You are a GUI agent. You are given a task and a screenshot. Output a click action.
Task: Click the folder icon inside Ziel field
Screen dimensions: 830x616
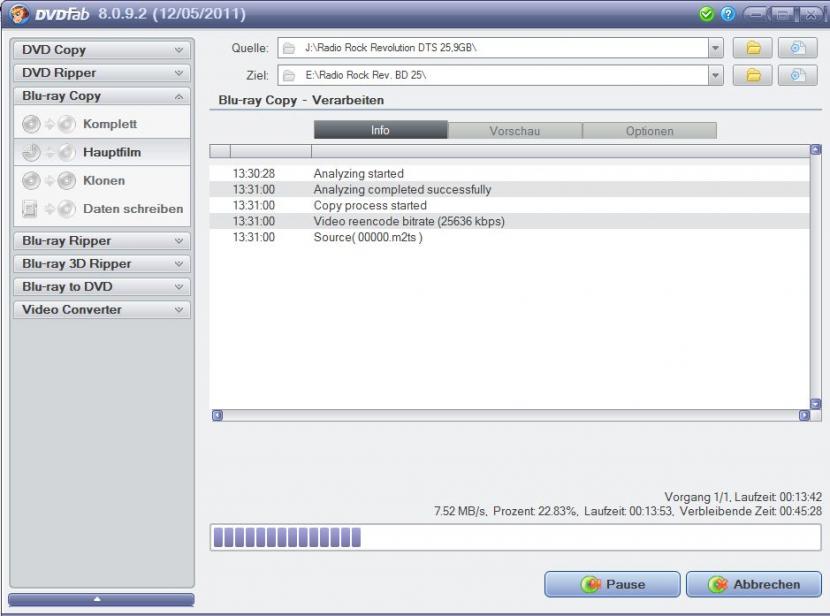click(x=288, y=76)
